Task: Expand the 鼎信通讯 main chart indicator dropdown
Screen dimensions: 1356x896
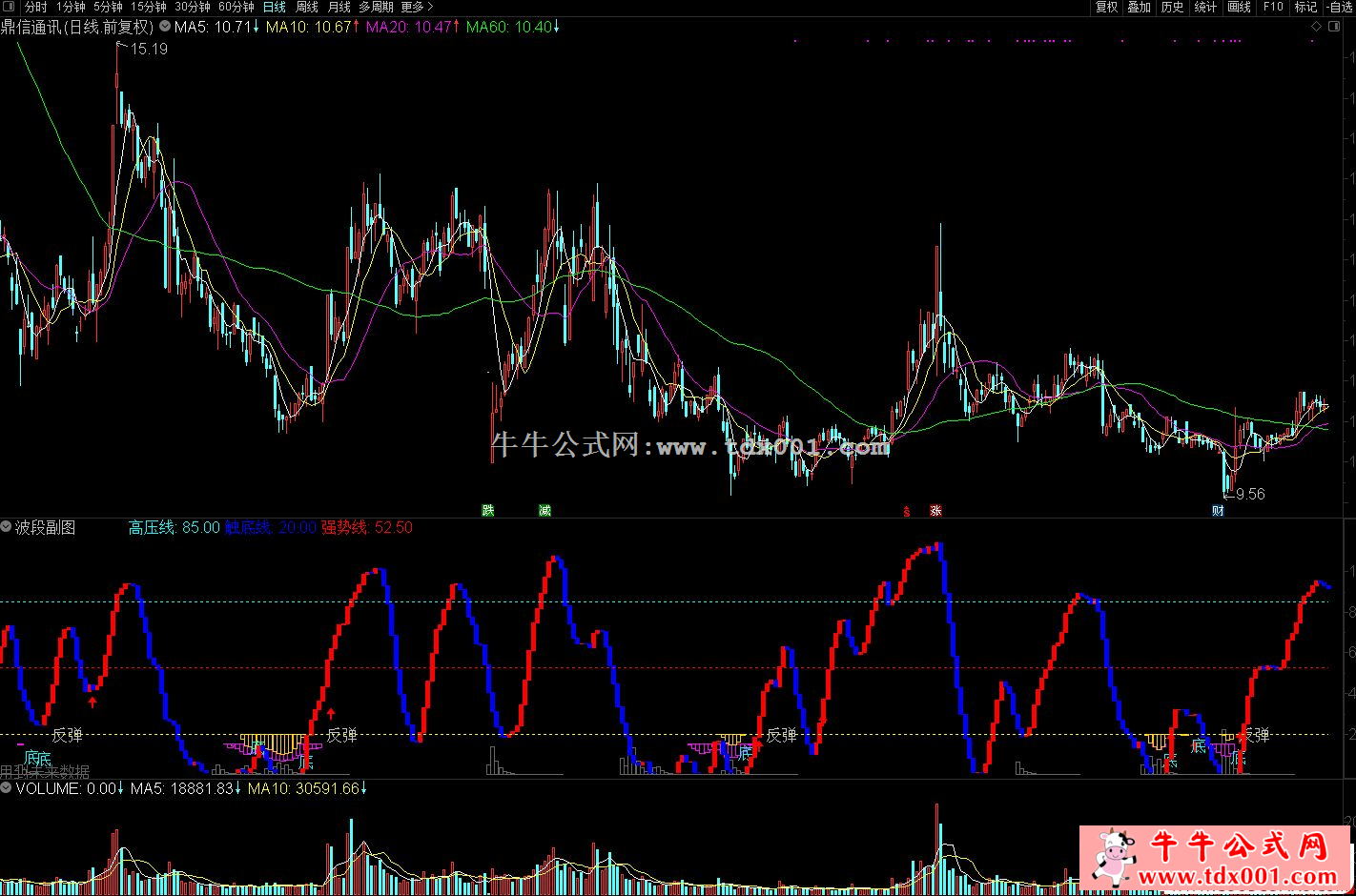Action: [166, 27]
